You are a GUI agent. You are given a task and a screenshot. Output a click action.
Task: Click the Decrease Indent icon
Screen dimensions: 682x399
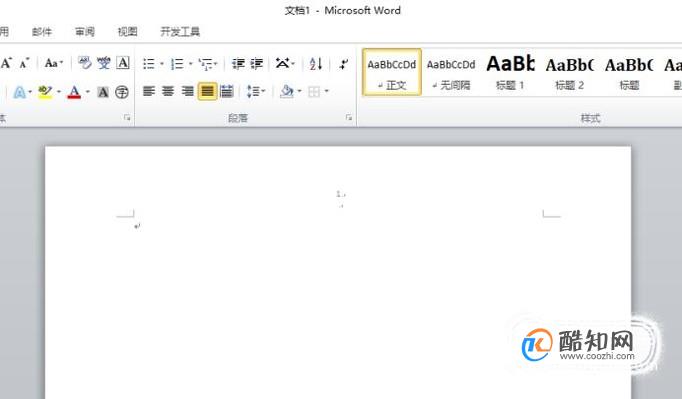coord(238,64)
